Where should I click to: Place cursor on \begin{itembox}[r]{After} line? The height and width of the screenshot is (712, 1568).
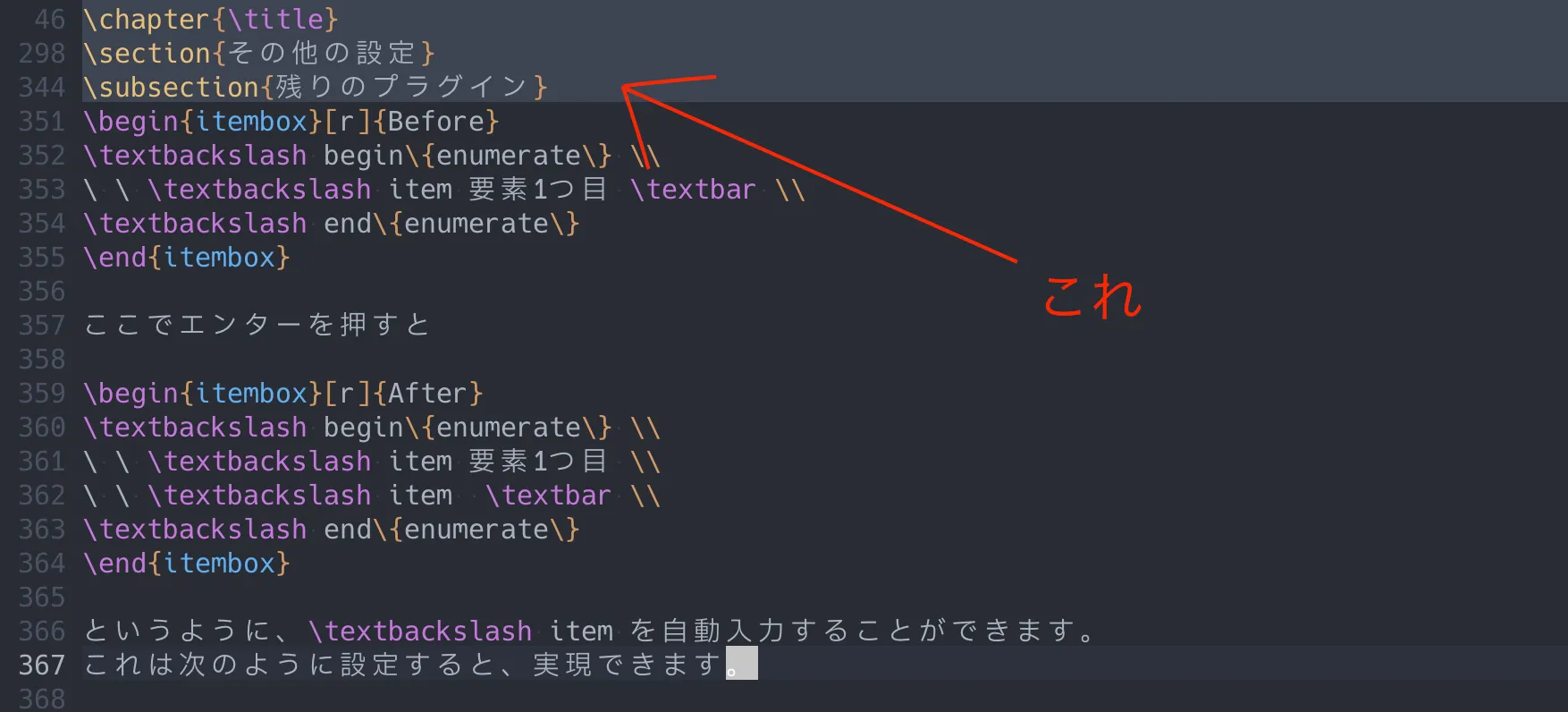[282, 393]
